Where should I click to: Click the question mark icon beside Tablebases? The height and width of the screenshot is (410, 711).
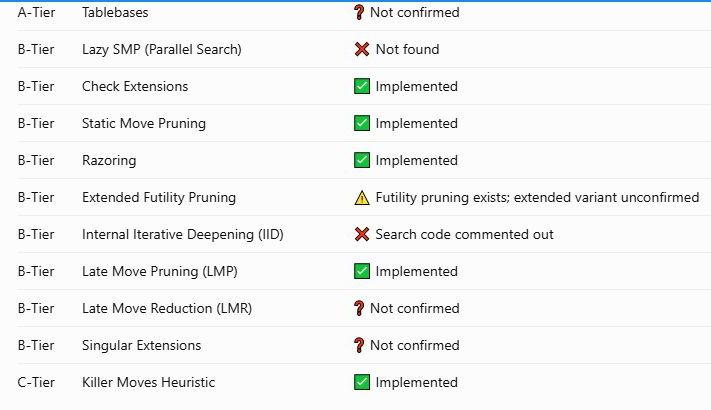pos(359,12)
